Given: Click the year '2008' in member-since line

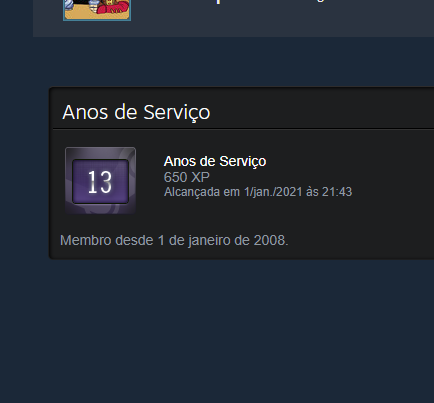Looking at the screenshot, I should [x=269, y=240].
